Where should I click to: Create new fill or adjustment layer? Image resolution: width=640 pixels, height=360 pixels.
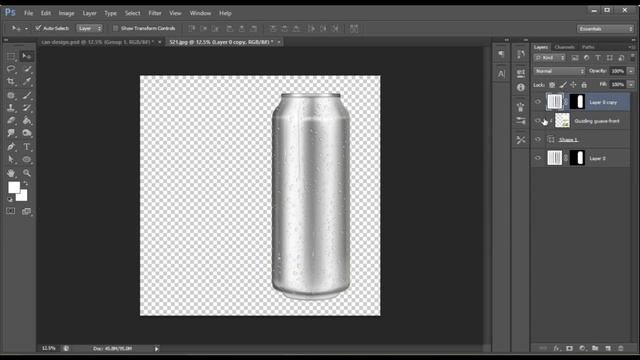[582, 348]
